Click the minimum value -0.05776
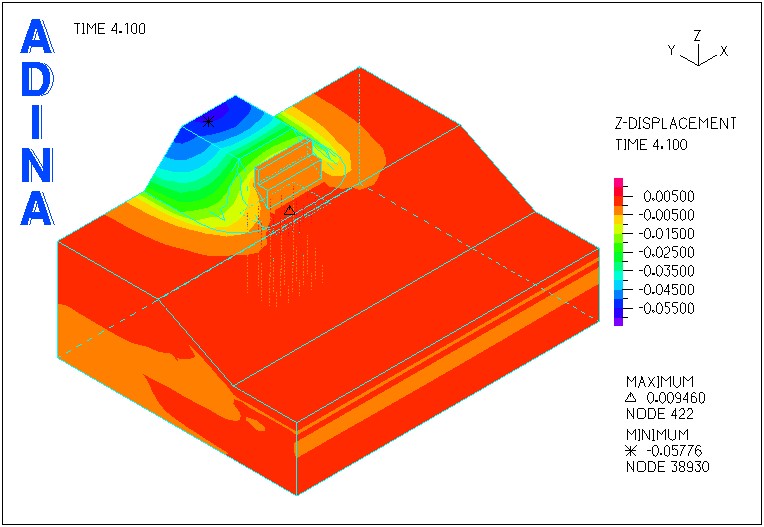This screenshot has height=527, width=764. pos(673,451)
